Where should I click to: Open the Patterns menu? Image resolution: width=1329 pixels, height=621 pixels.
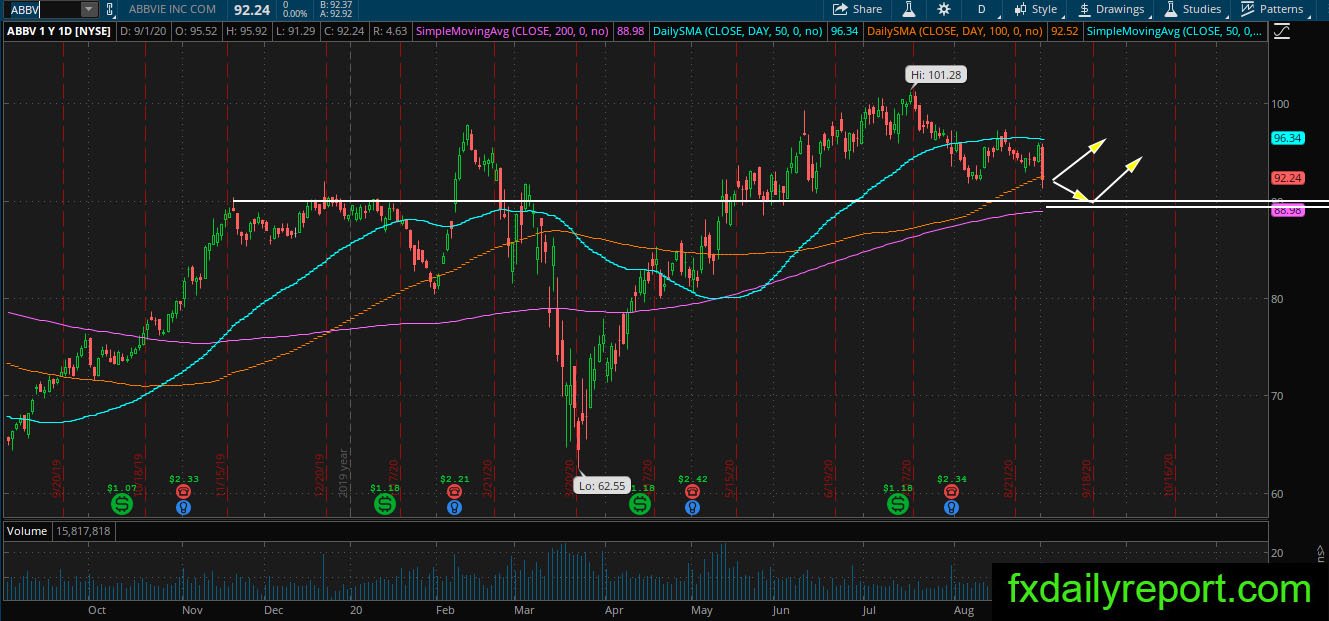coord(1272,9)
